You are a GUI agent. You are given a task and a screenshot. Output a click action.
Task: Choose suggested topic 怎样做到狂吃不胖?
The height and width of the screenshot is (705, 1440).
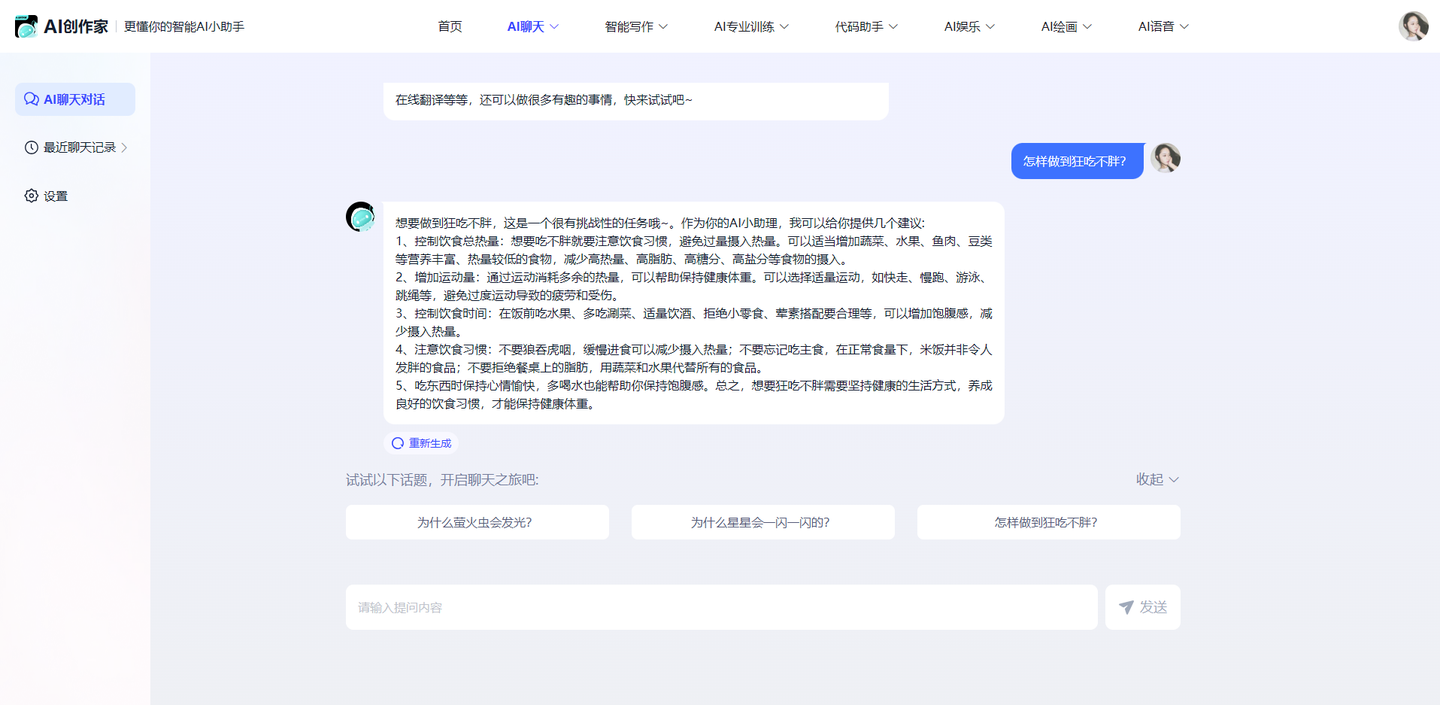1048,522
